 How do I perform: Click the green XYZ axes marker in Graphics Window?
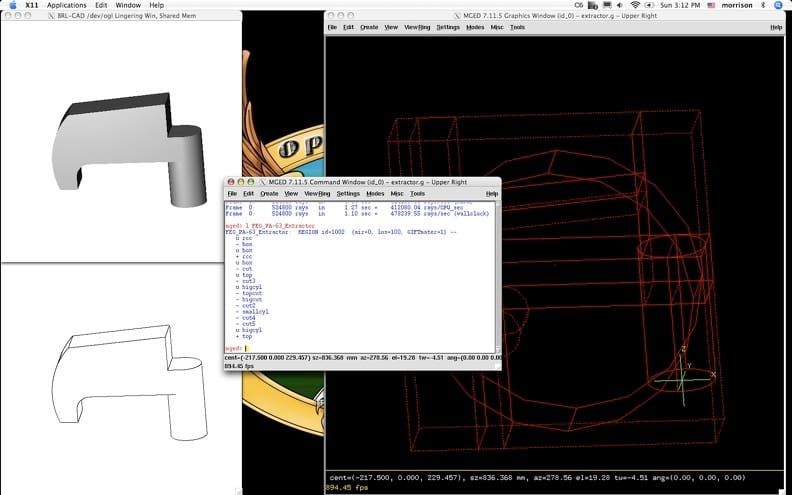[x=684, y=375]
